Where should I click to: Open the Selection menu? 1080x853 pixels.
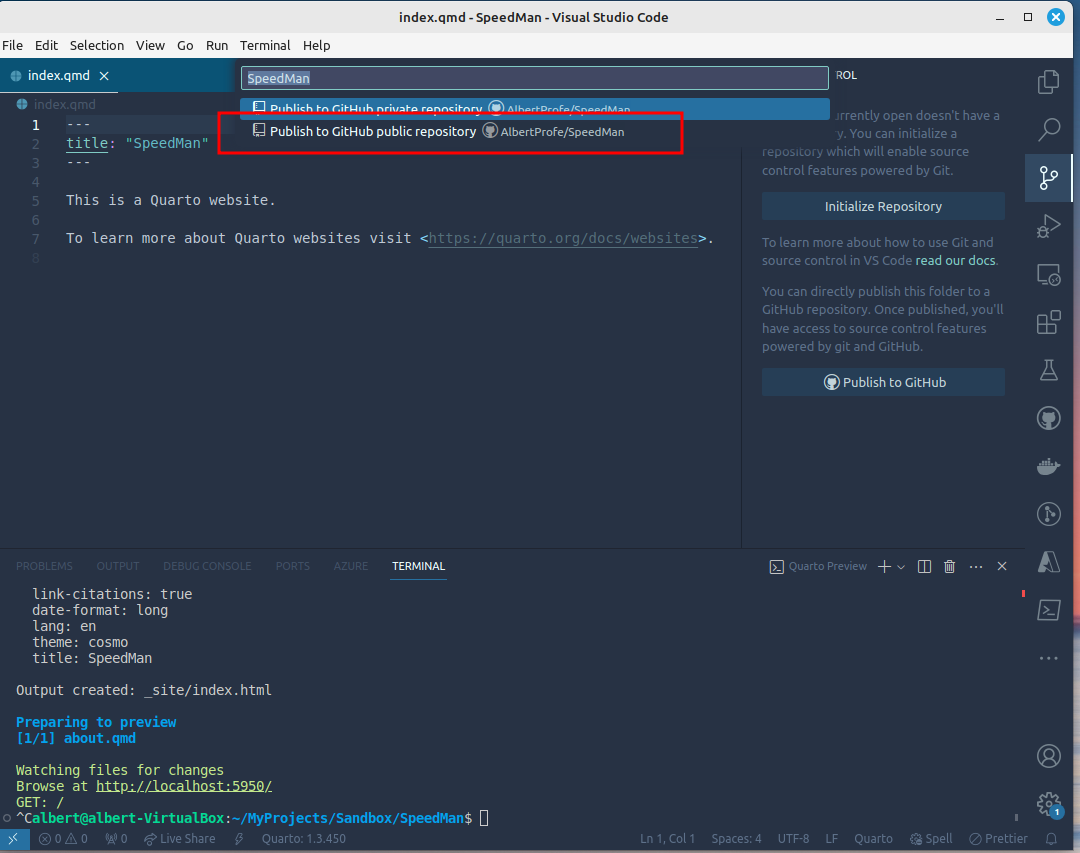pyautogui.click(x=96, y=45)
